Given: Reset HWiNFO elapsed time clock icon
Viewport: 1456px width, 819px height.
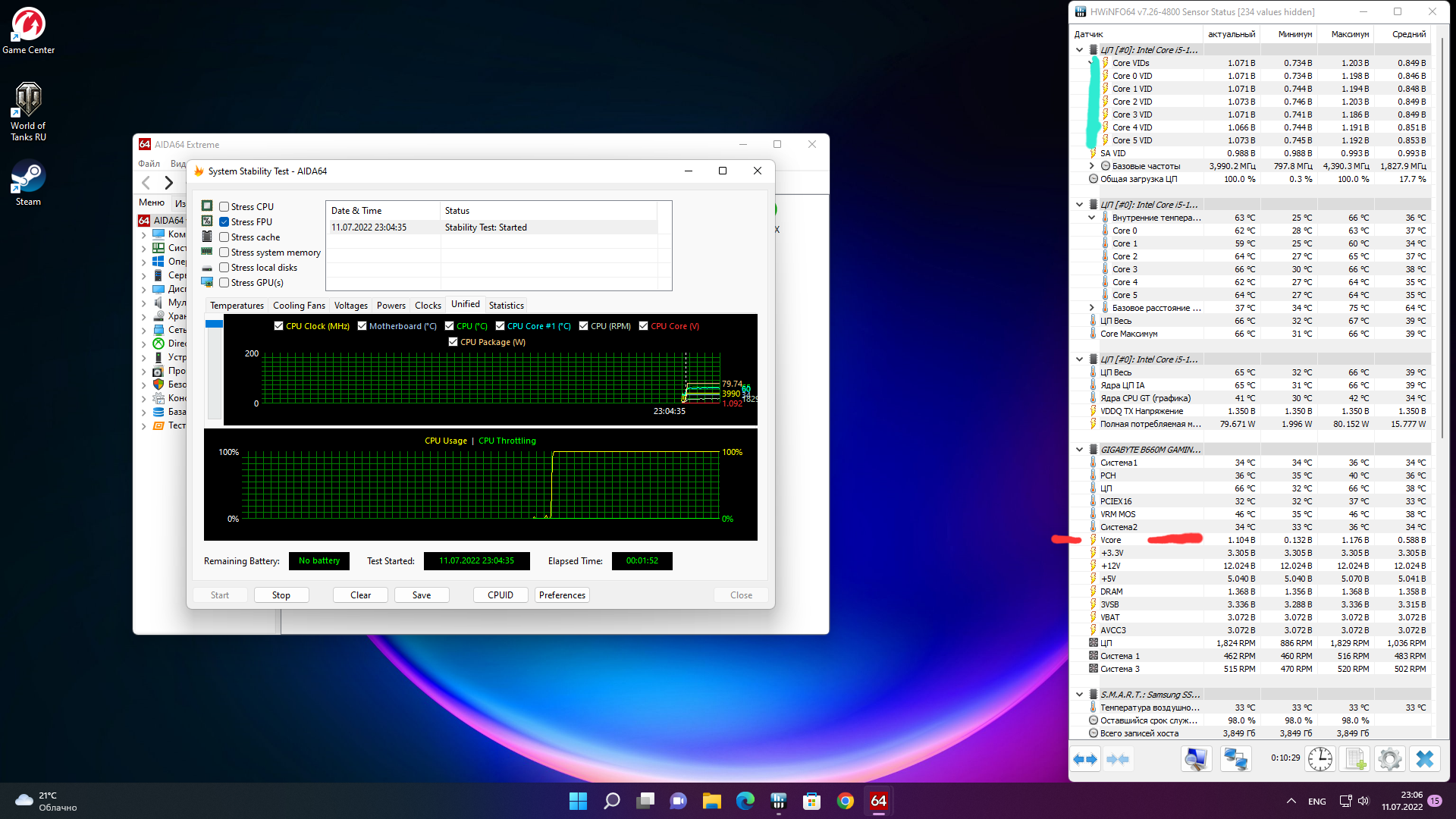Looking at the screenshot, I should (1320, 759).
